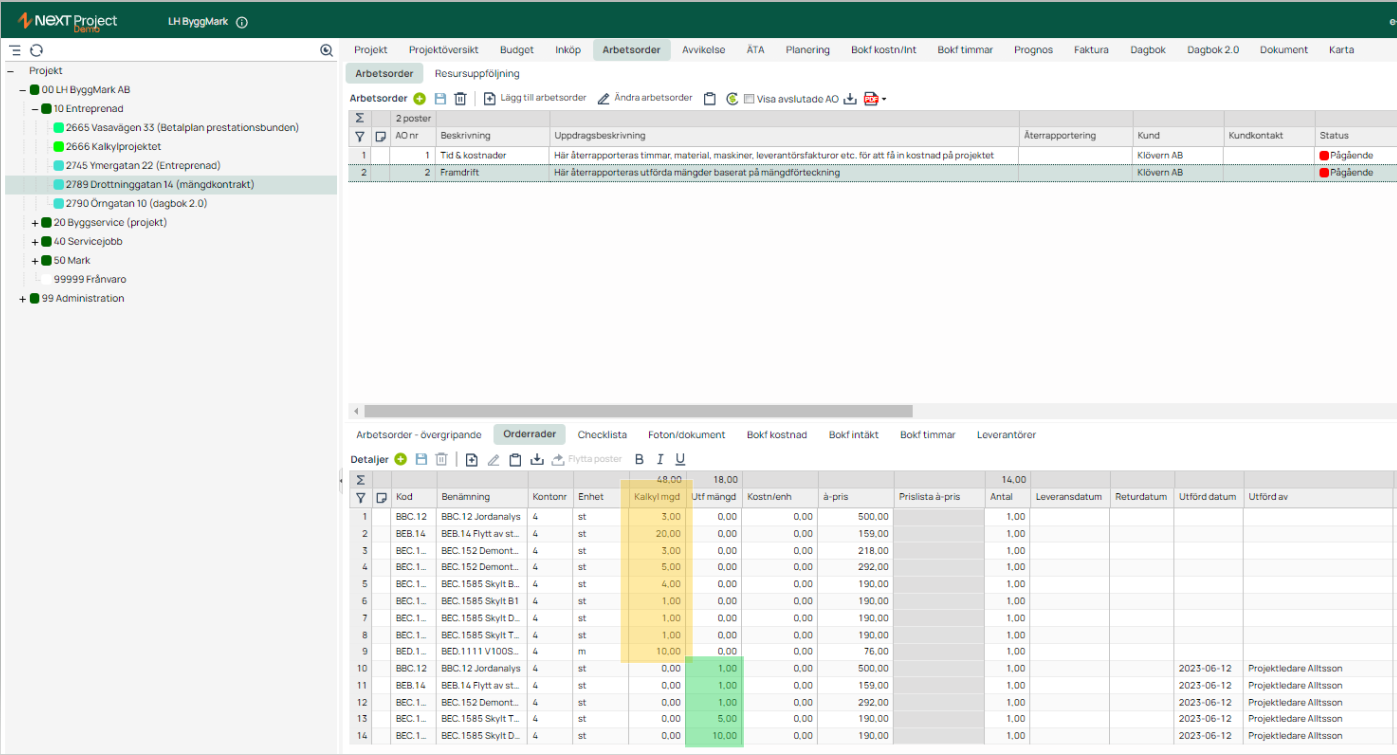Open Arbetsorder - övergripande tab

[419, 435]
